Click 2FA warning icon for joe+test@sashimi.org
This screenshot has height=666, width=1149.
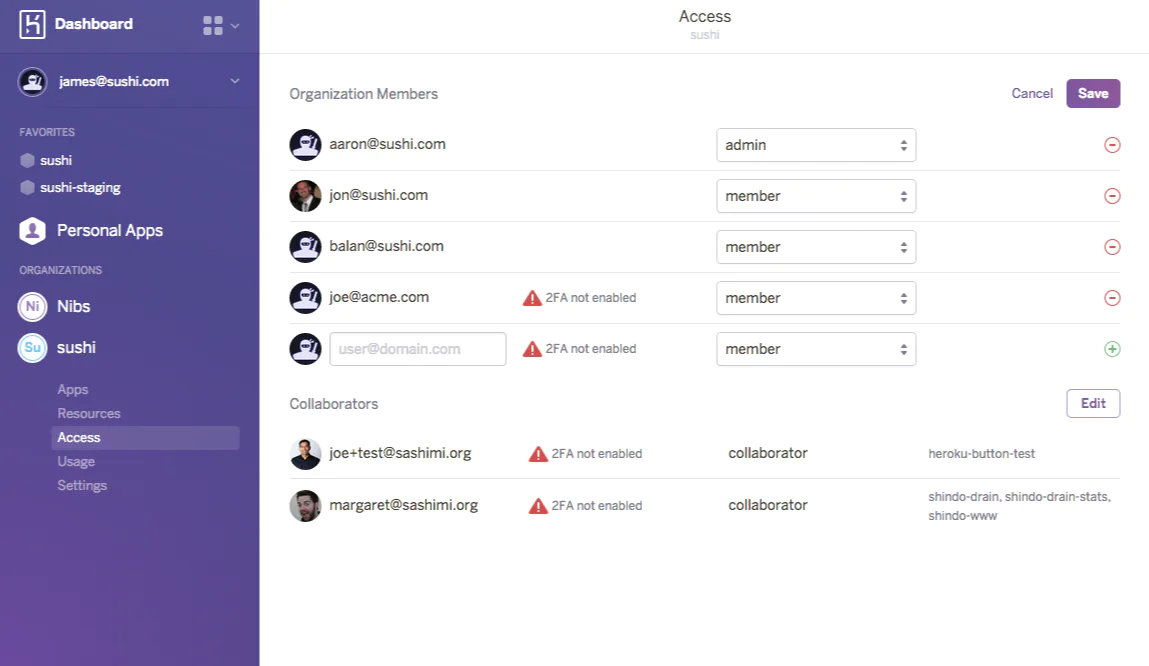click(538, 454)
